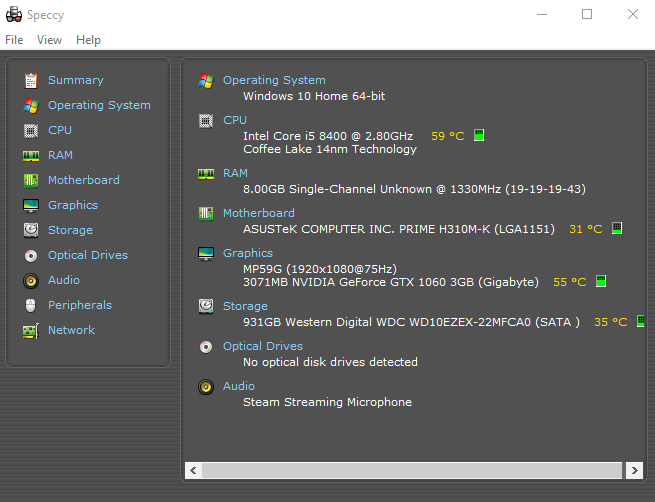Image resolution: width=655 pixels, height=502 pixels.
Task: Open the File menu
Action: click(x=14, y=40)
